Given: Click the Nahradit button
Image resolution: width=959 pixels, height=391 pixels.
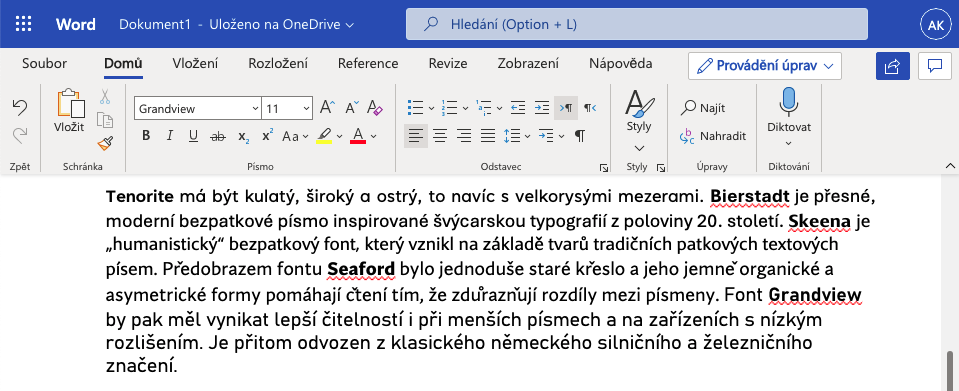Looking at the screenshot, I should 713,136.
